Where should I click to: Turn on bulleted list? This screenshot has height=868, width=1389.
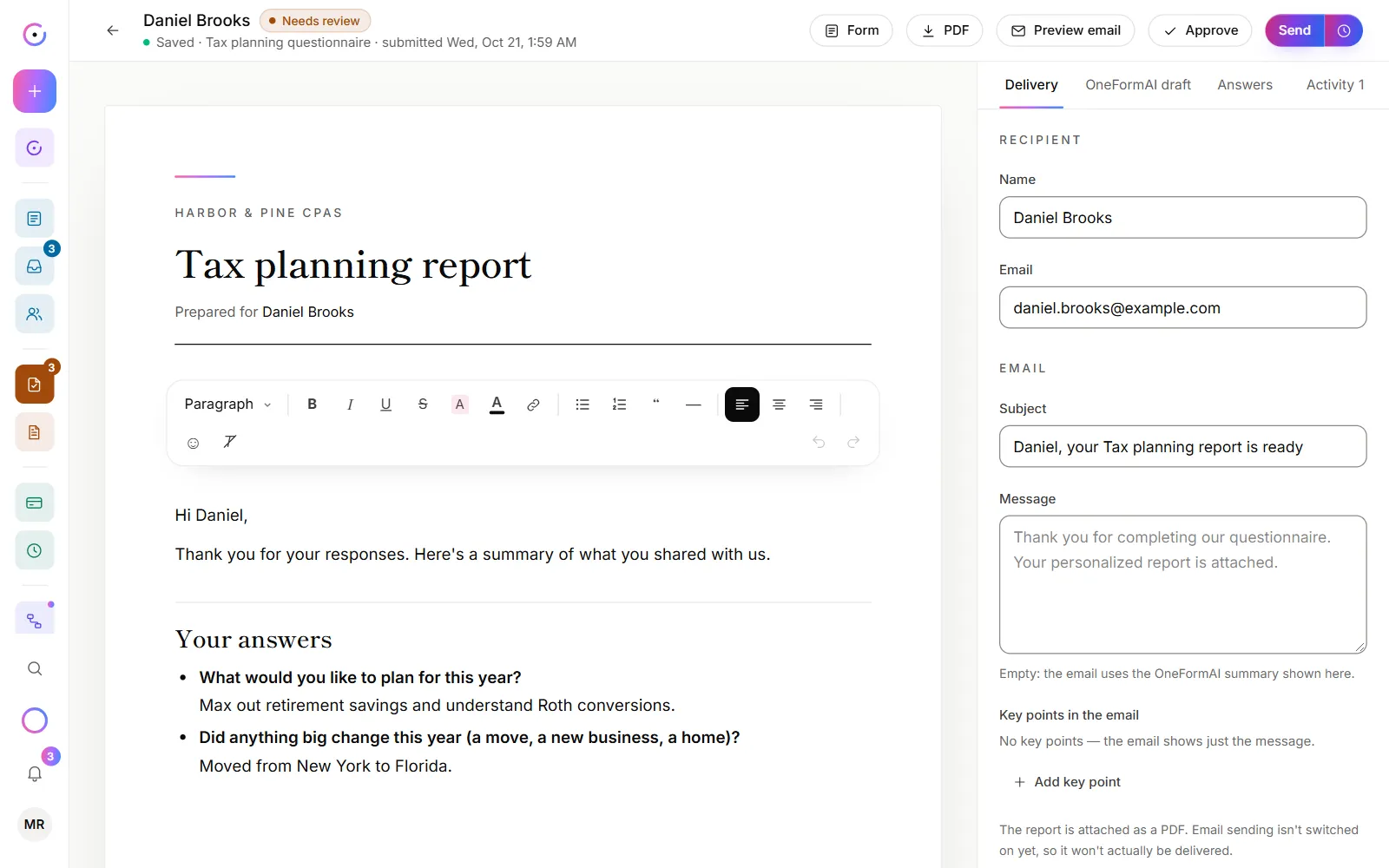pos(583,404)
